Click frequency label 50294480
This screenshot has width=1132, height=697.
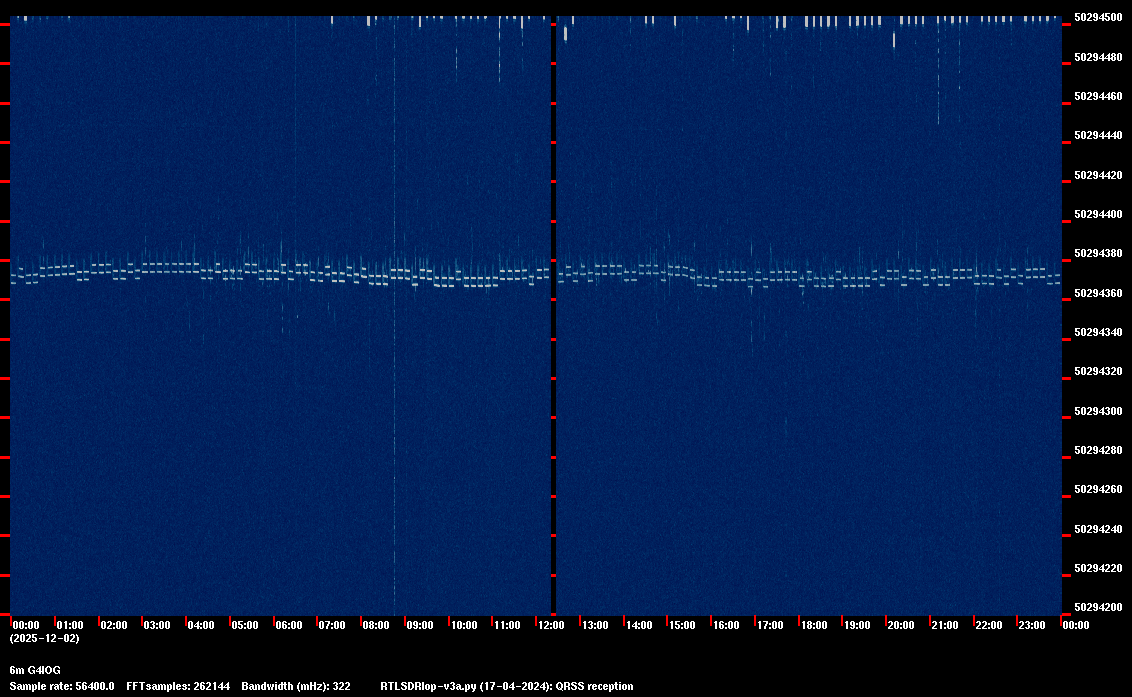1099,57
